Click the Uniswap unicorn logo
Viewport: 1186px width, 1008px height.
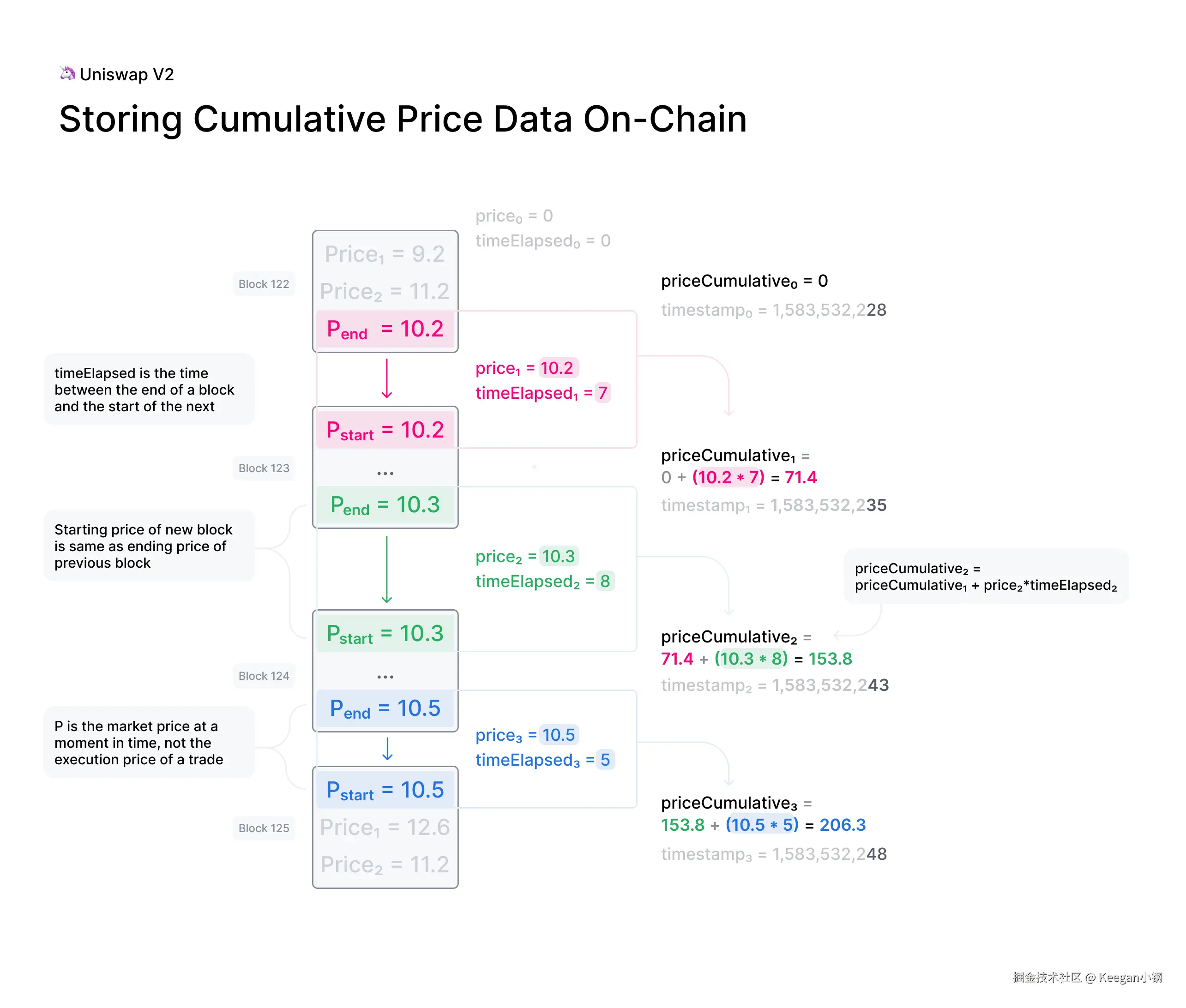coord(67,73)
